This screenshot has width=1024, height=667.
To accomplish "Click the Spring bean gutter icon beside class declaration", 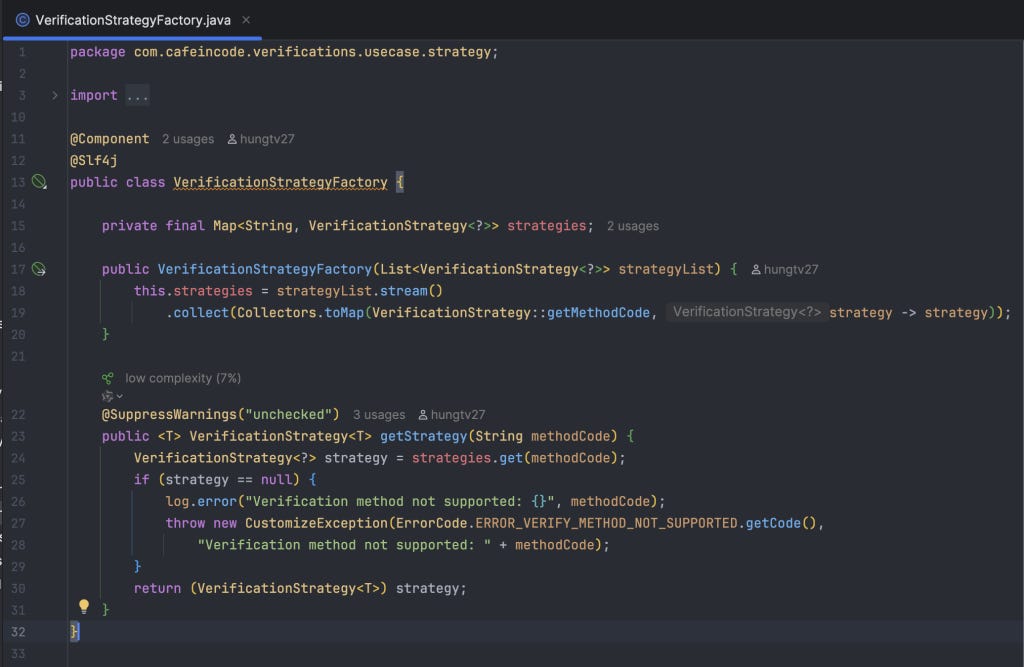I will (39, 182).
